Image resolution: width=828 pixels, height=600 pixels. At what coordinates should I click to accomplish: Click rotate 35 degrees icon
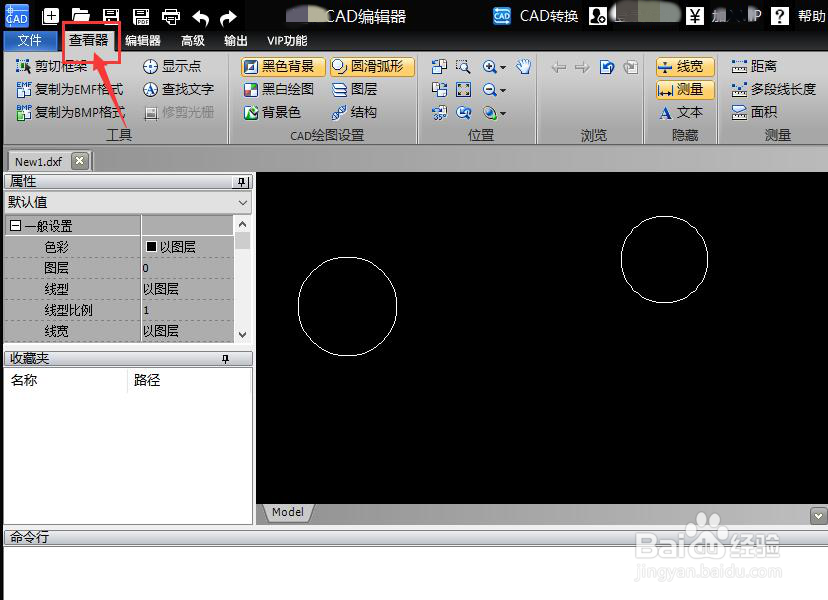(x=439, y=112)
